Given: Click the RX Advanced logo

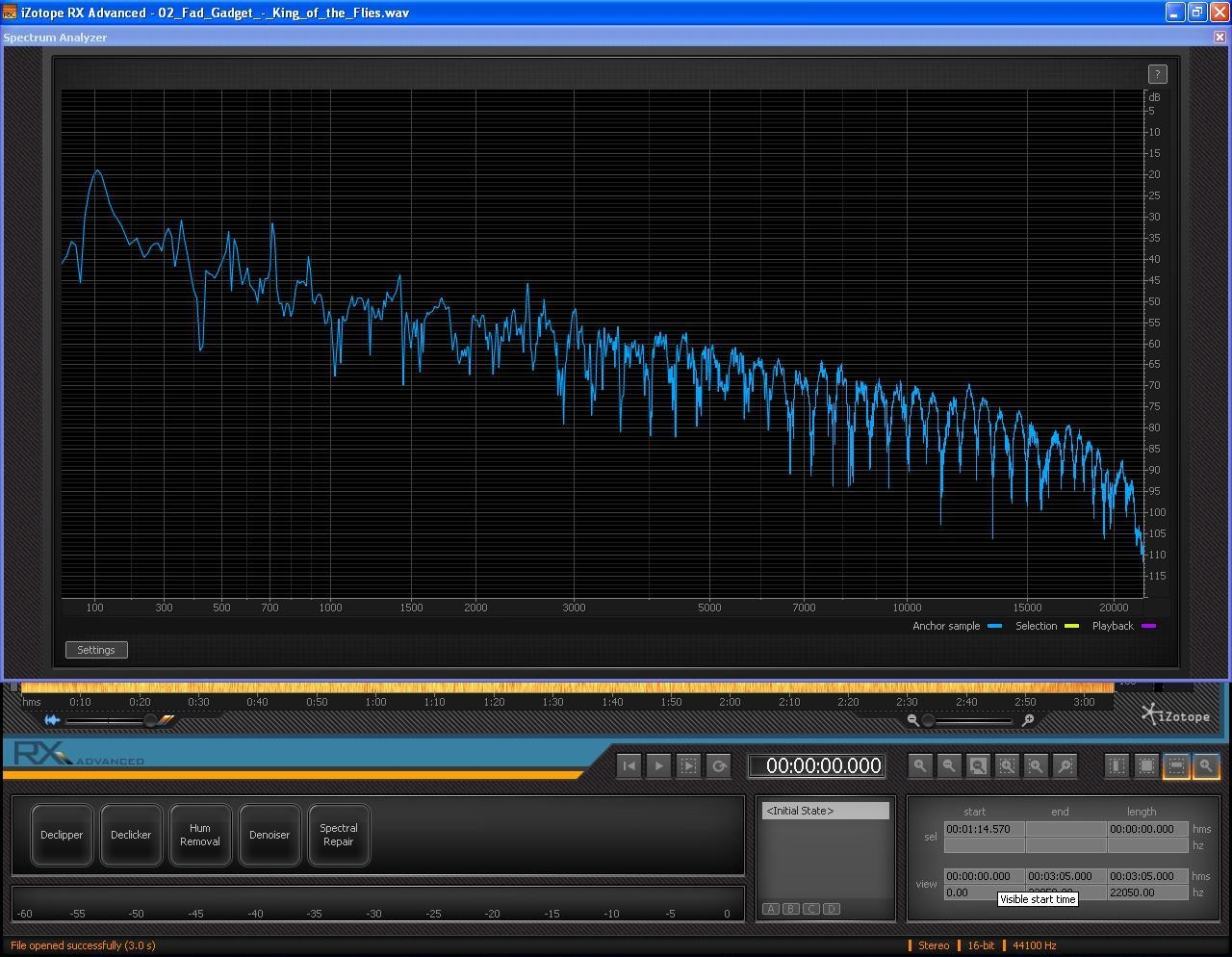Looking at the screenshot, I should click(79, 754).
